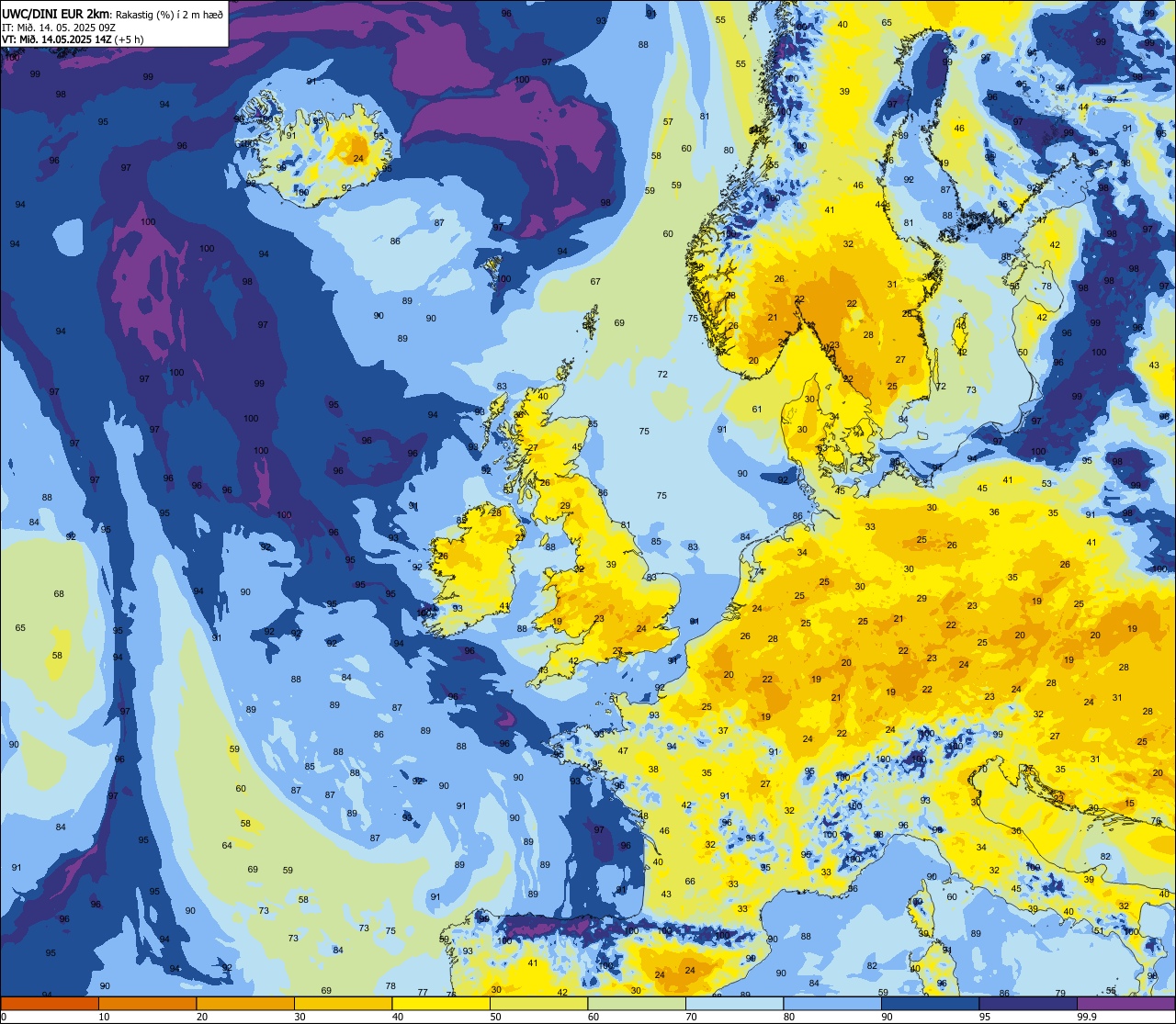Click the value 57 northwest of Norway
1176x1024 pixels.
coord(668,122)
